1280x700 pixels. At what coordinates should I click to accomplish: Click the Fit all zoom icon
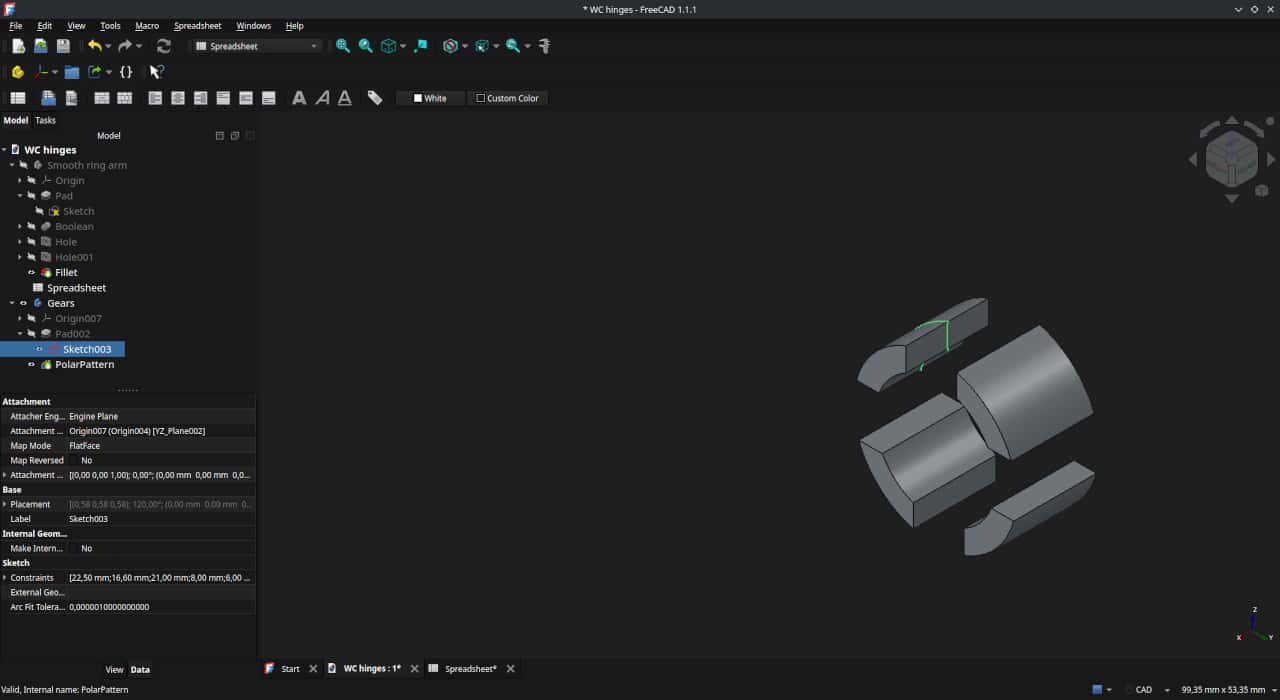click(343, 46)
